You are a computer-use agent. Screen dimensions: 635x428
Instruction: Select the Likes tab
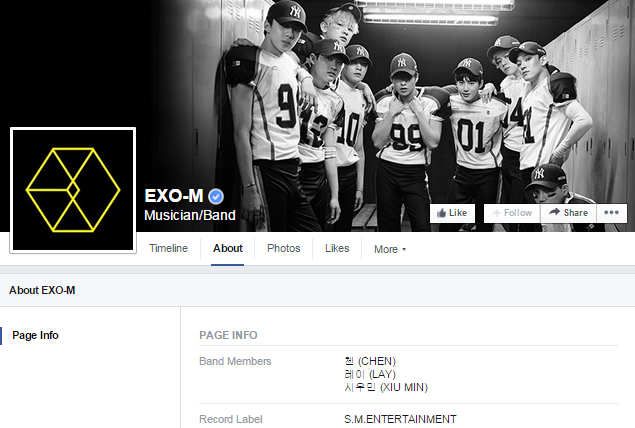click(x=337, y=248)
